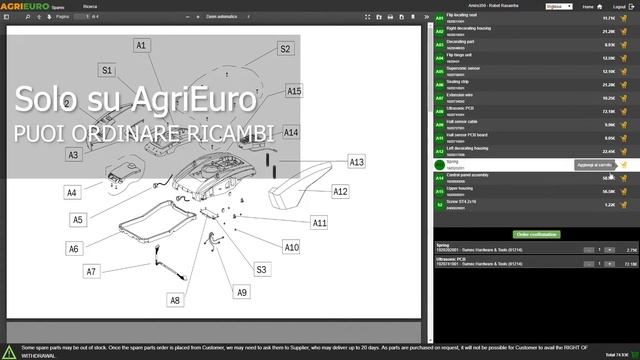The image size is (640, 360).
Task: Click the A13 label on diagram
Action: [356, 162]
